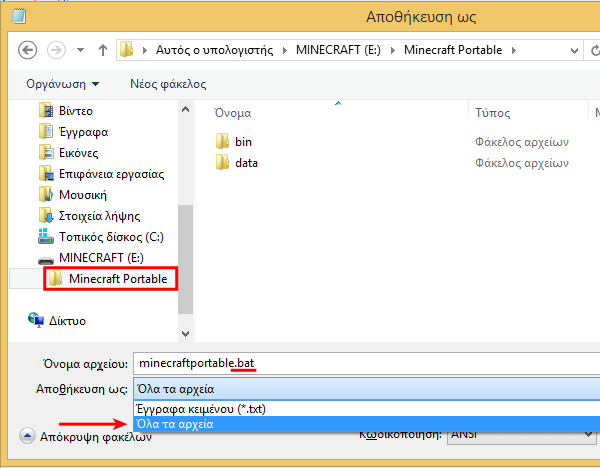Screen dimensions: 600x468
Task: Click the folder icon in address bar
Action: coord(127,50)
